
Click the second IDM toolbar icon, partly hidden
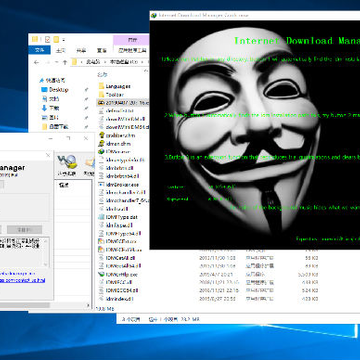pyautogui.click(x=89, y=165)
